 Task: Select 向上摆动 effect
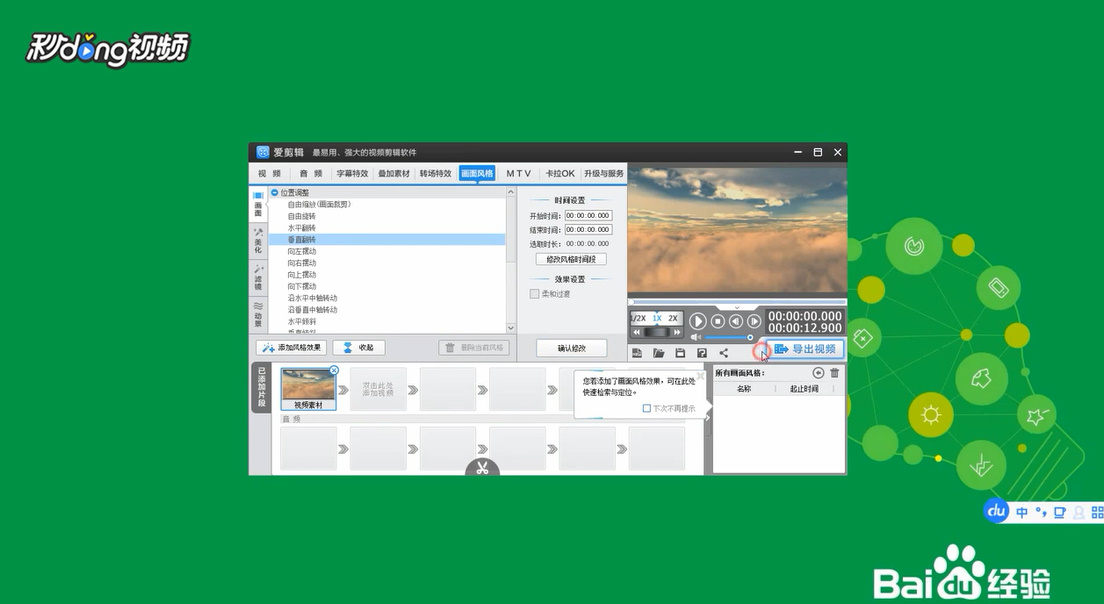click(301, 275)
